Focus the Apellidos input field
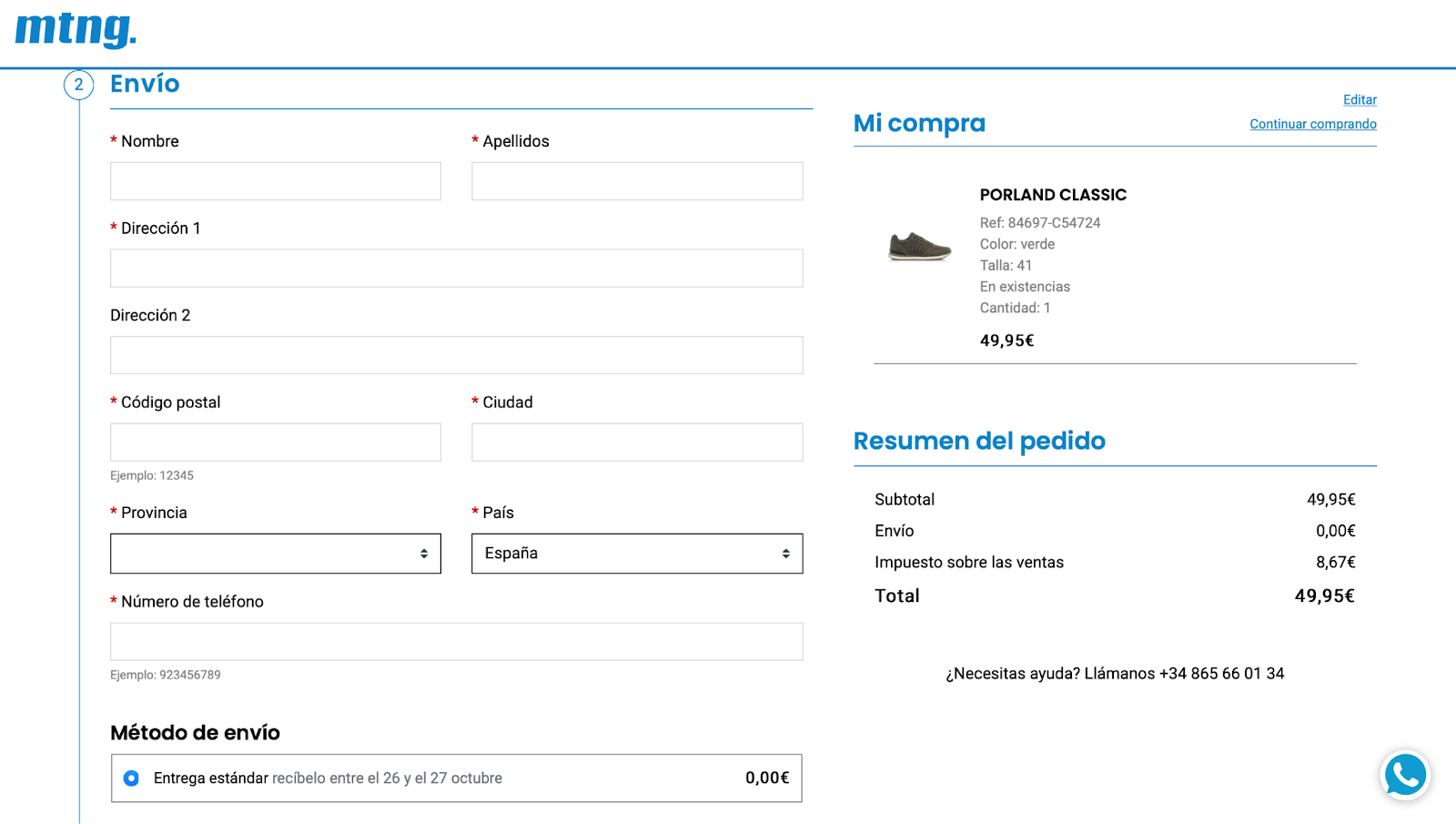Viewport: 1456px width, 824px height. [637, 181]
